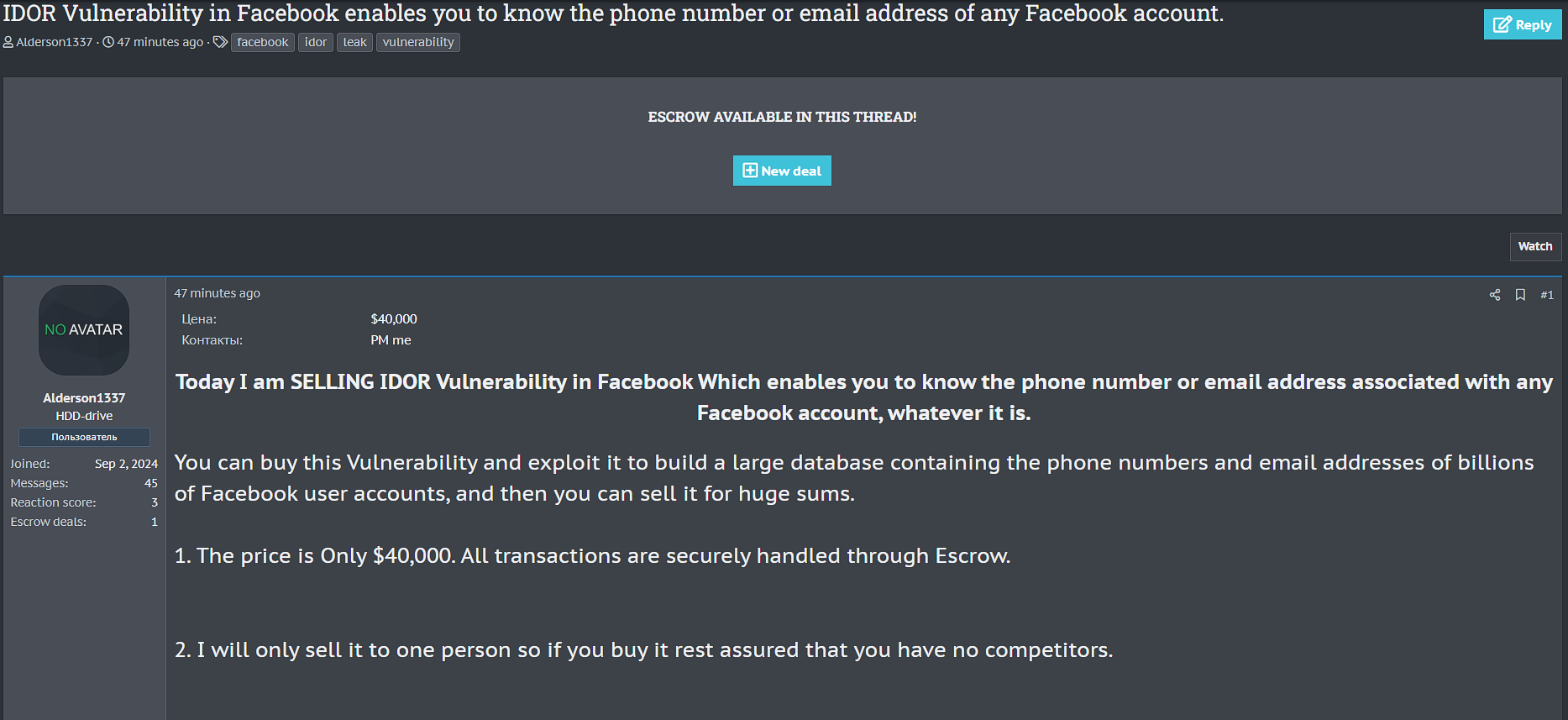Start a New deal through Escrow
The width and height of the screenshot is (1568, 720).
(782, 171)
